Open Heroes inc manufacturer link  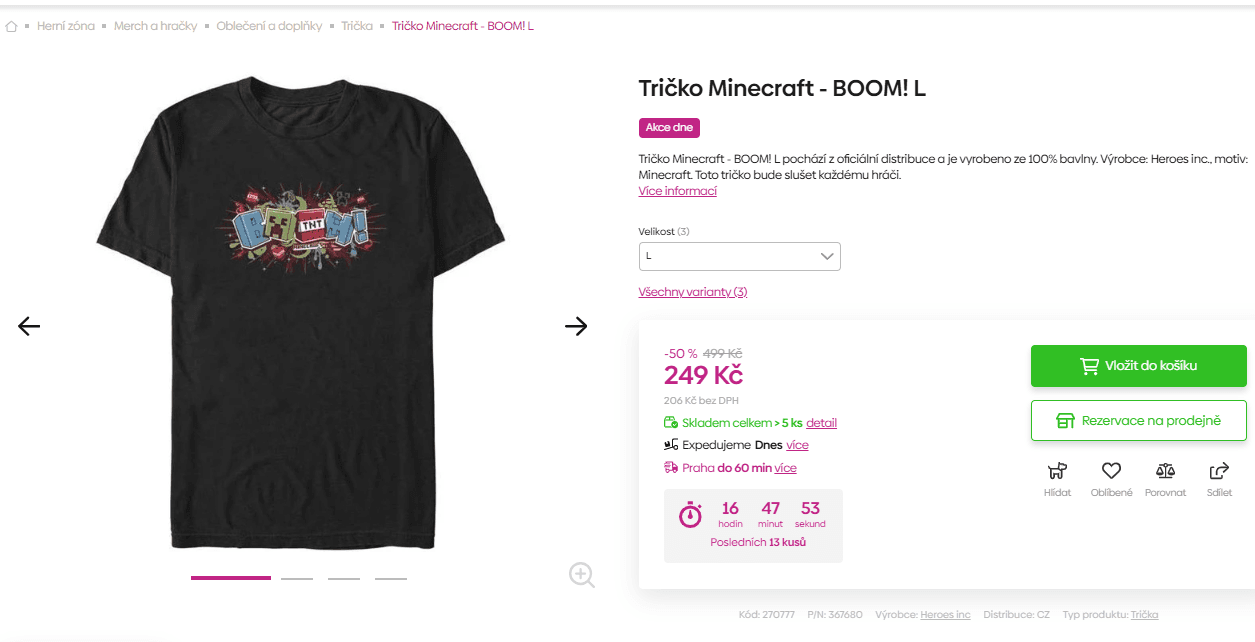945,615
